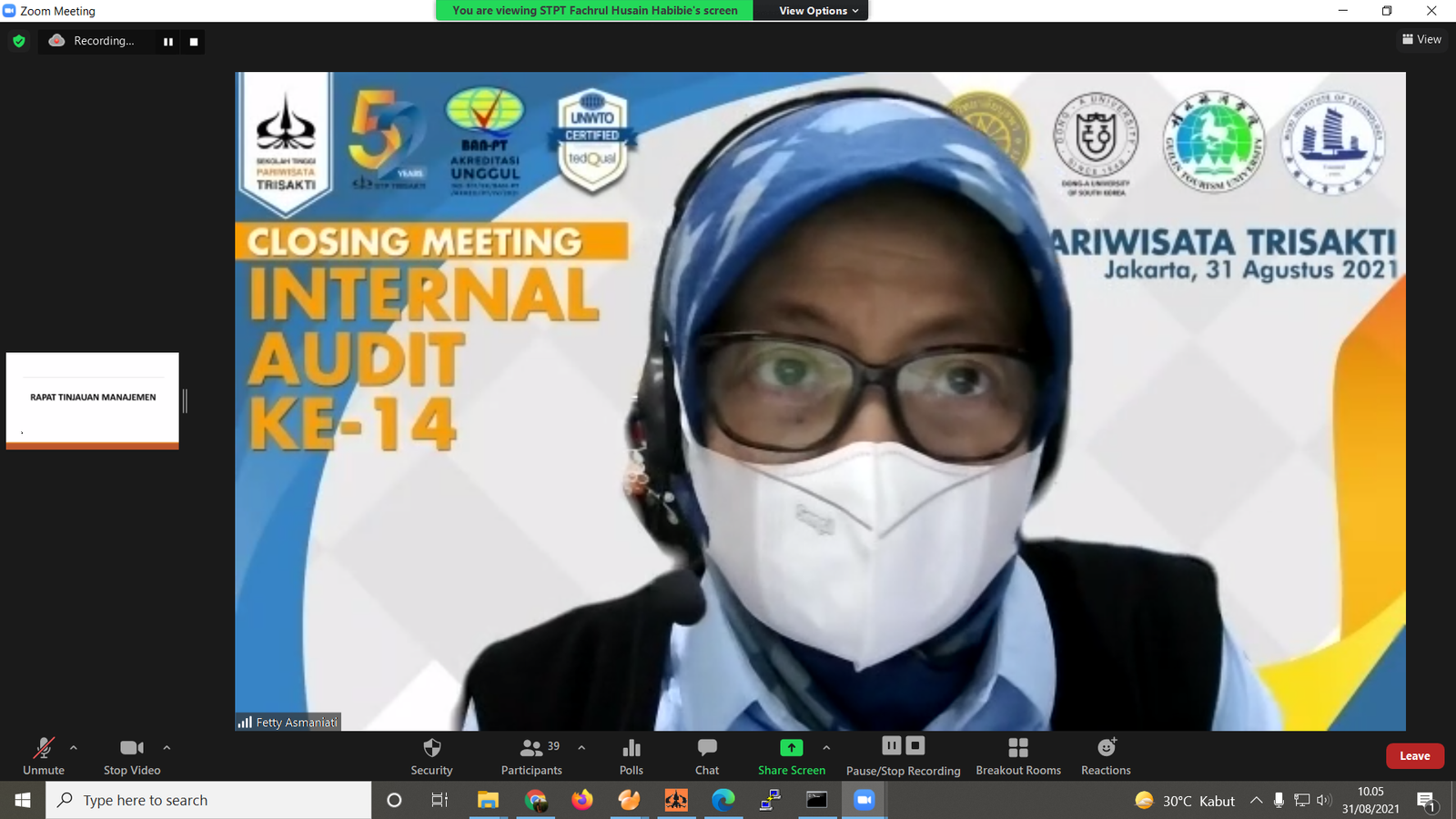Stop the recording using the top square button
This screenshot has height=819, width=1456.
click(193, 42)
